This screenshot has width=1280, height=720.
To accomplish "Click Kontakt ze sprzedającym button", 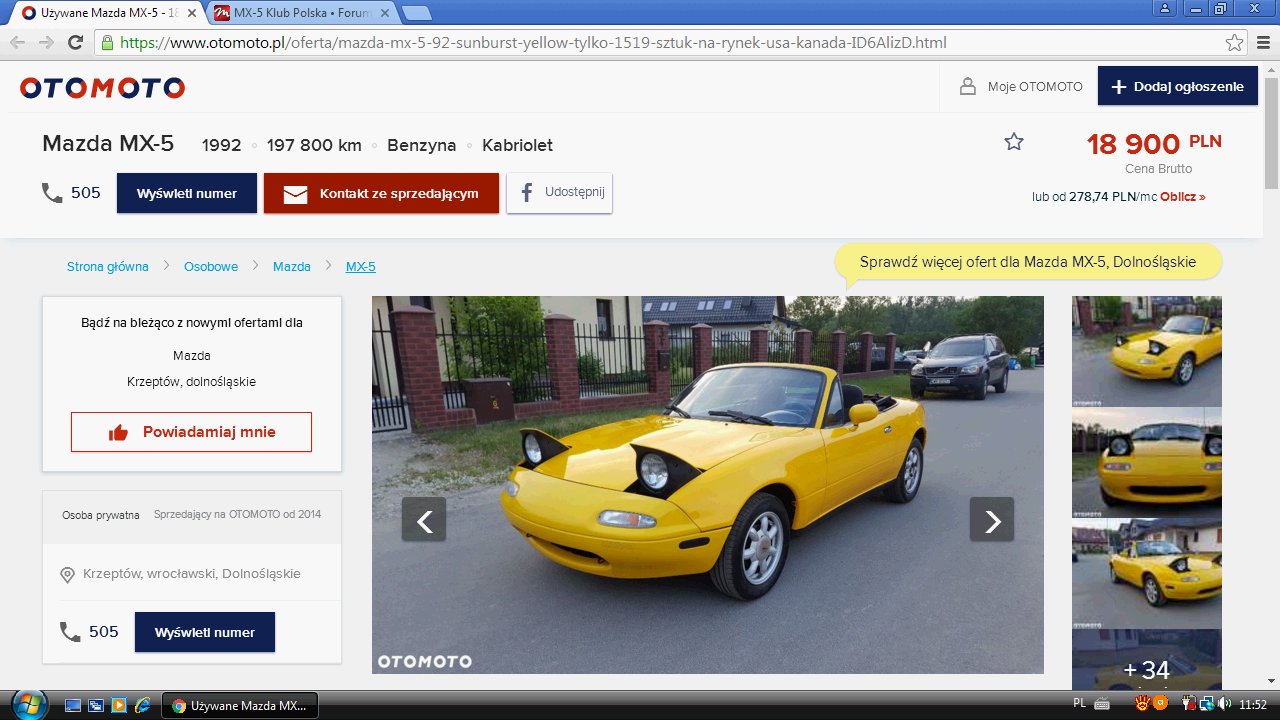I will click(x=381, y=193).
